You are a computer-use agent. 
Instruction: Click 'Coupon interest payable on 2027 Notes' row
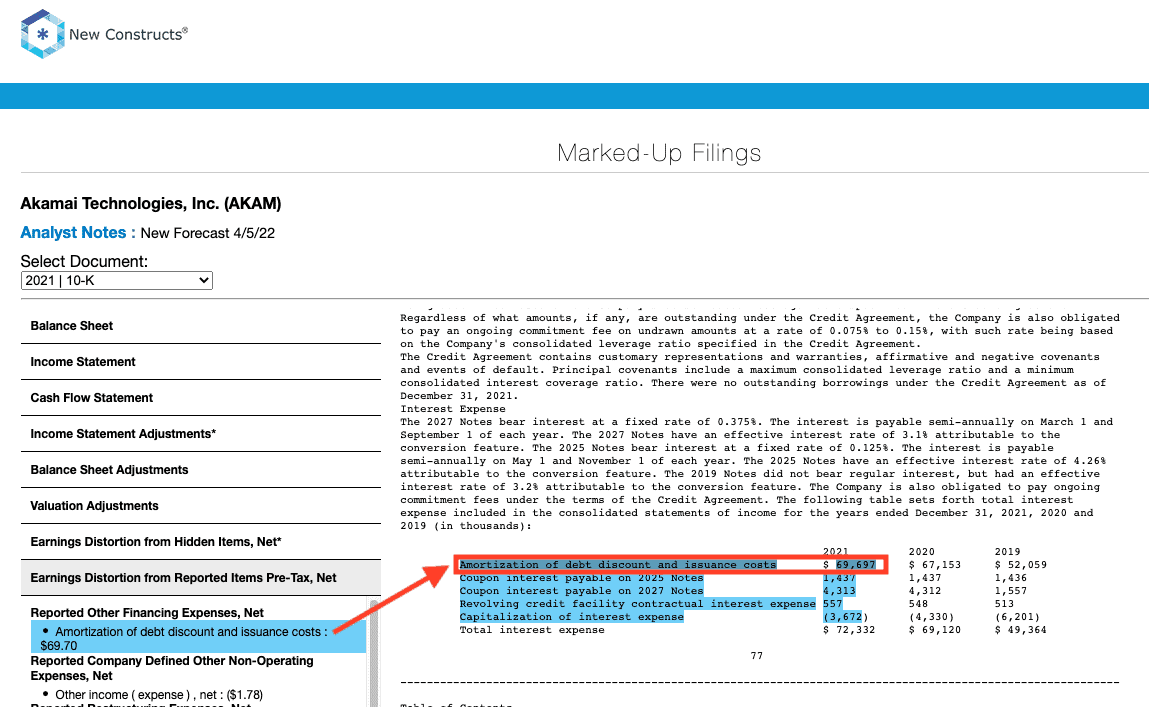(x=581, y=591)
